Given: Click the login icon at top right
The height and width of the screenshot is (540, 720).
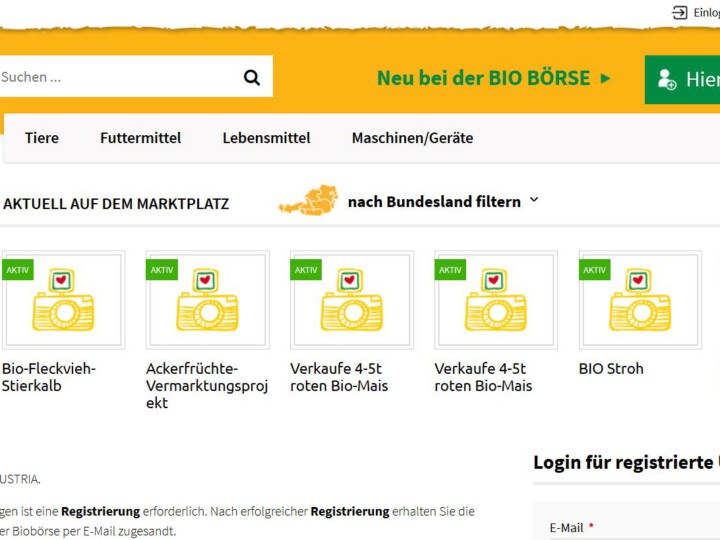Looking at the screenshot, I should pyautogui.click(x=680, y=12).
